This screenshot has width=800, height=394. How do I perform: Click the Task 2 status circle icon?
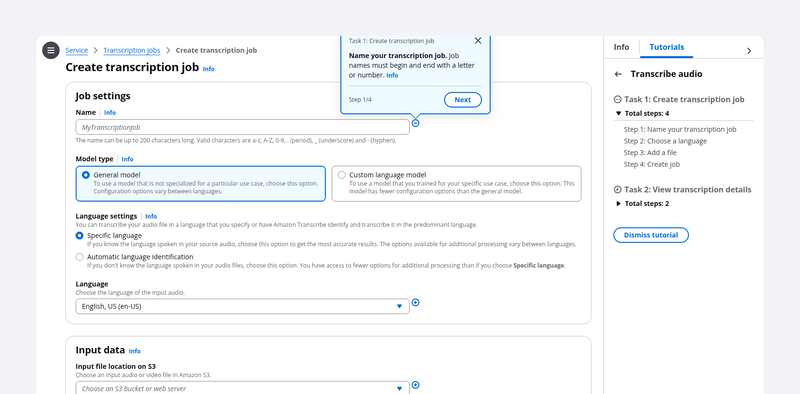click(x=617, y=190)
